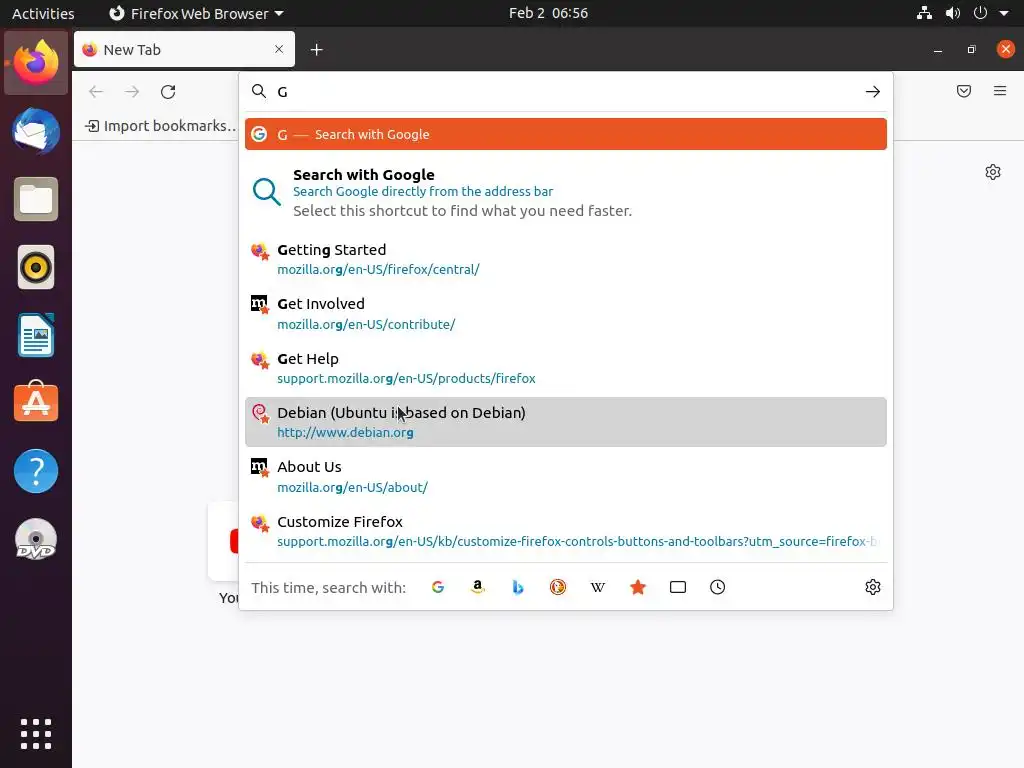Image resolution: width=1024 pixels, height=768 pixels.
Task: Click the volume icon in top bar
Action: [953, 13]
